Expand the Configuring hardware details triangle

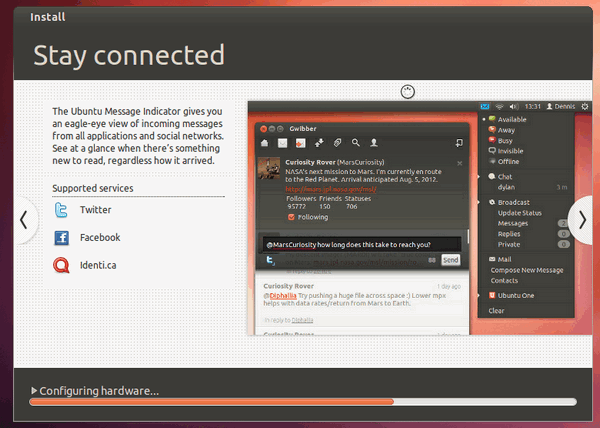coord(36,390)
